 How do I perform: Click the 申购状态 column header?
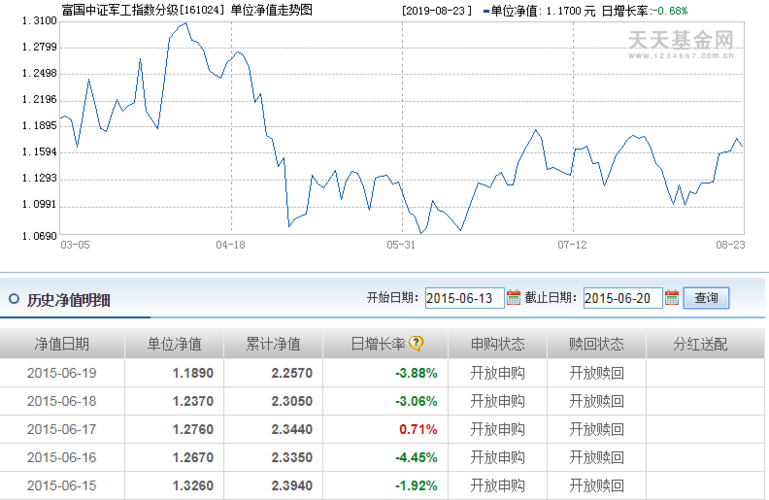[498, 344]
